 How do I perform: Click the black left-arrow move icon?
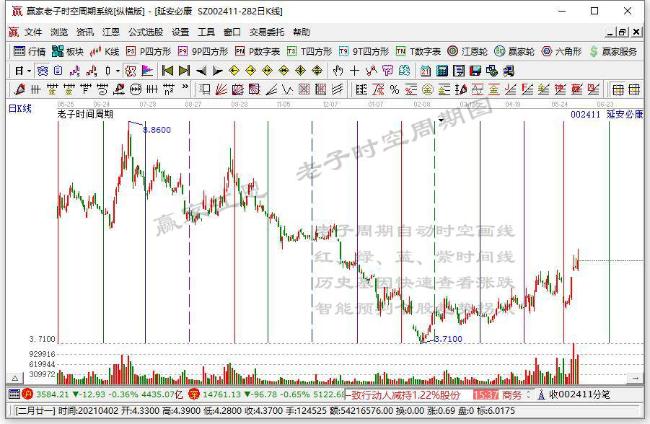[201, 71]
